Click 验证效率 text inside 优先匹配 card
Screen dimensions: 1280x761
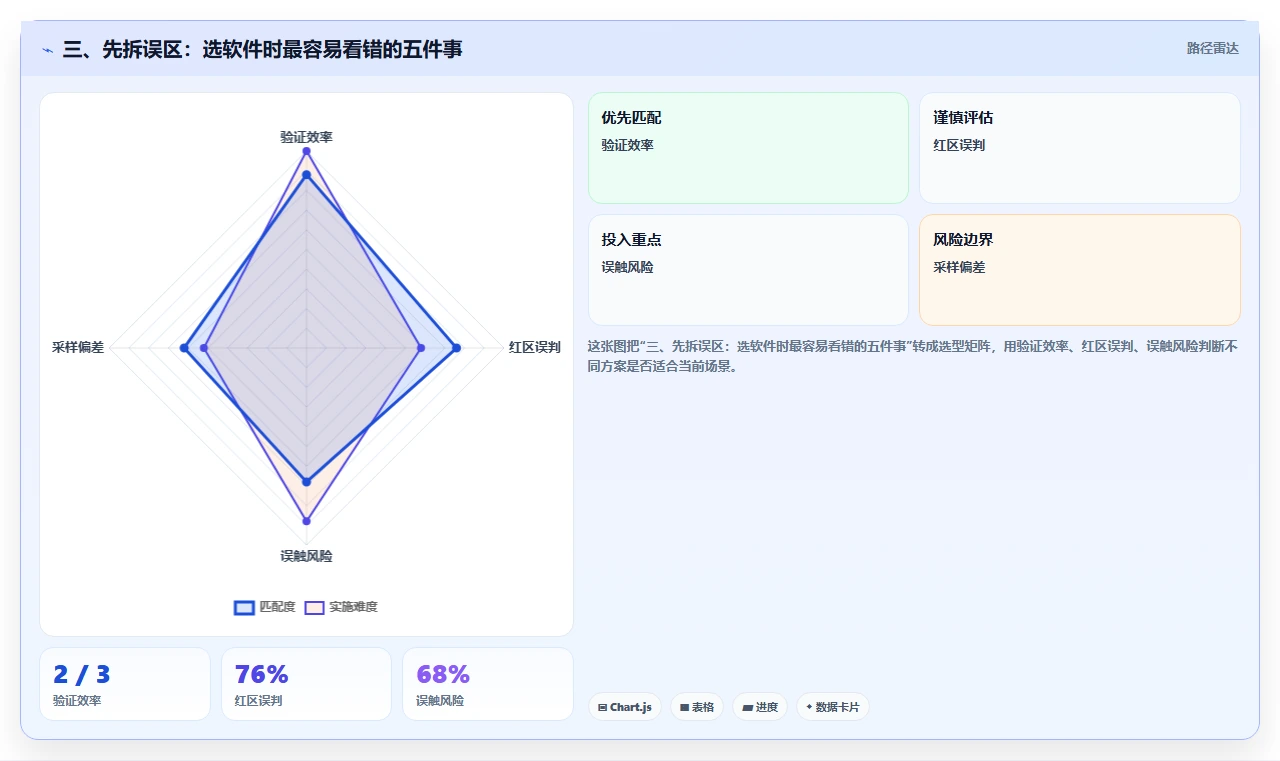627,145
